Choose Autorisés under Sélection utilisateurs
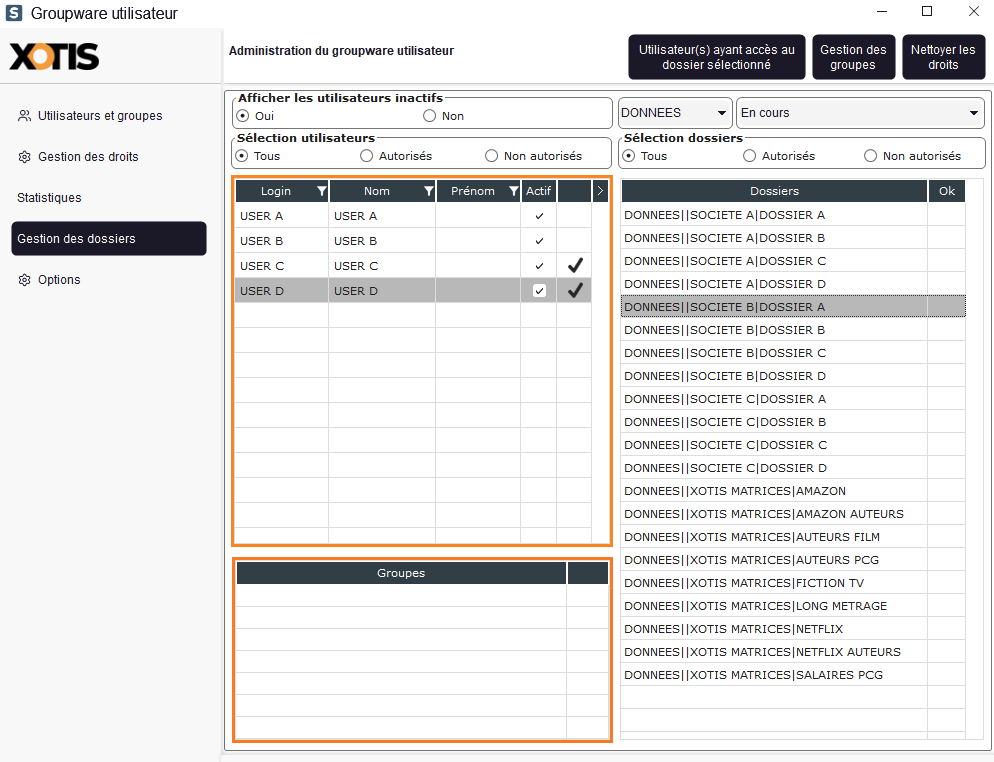The height and width of the screenshot is (762, 994). tap(367, 156)
